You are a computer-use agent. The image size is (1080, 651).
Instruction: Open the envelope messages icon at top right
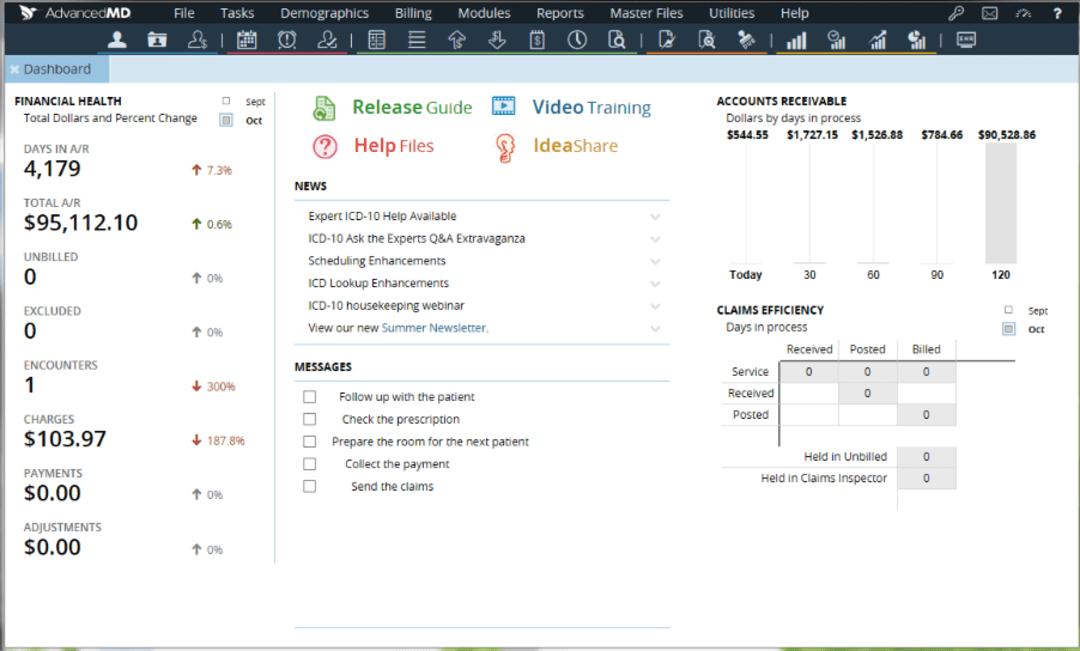click(990, 13)
